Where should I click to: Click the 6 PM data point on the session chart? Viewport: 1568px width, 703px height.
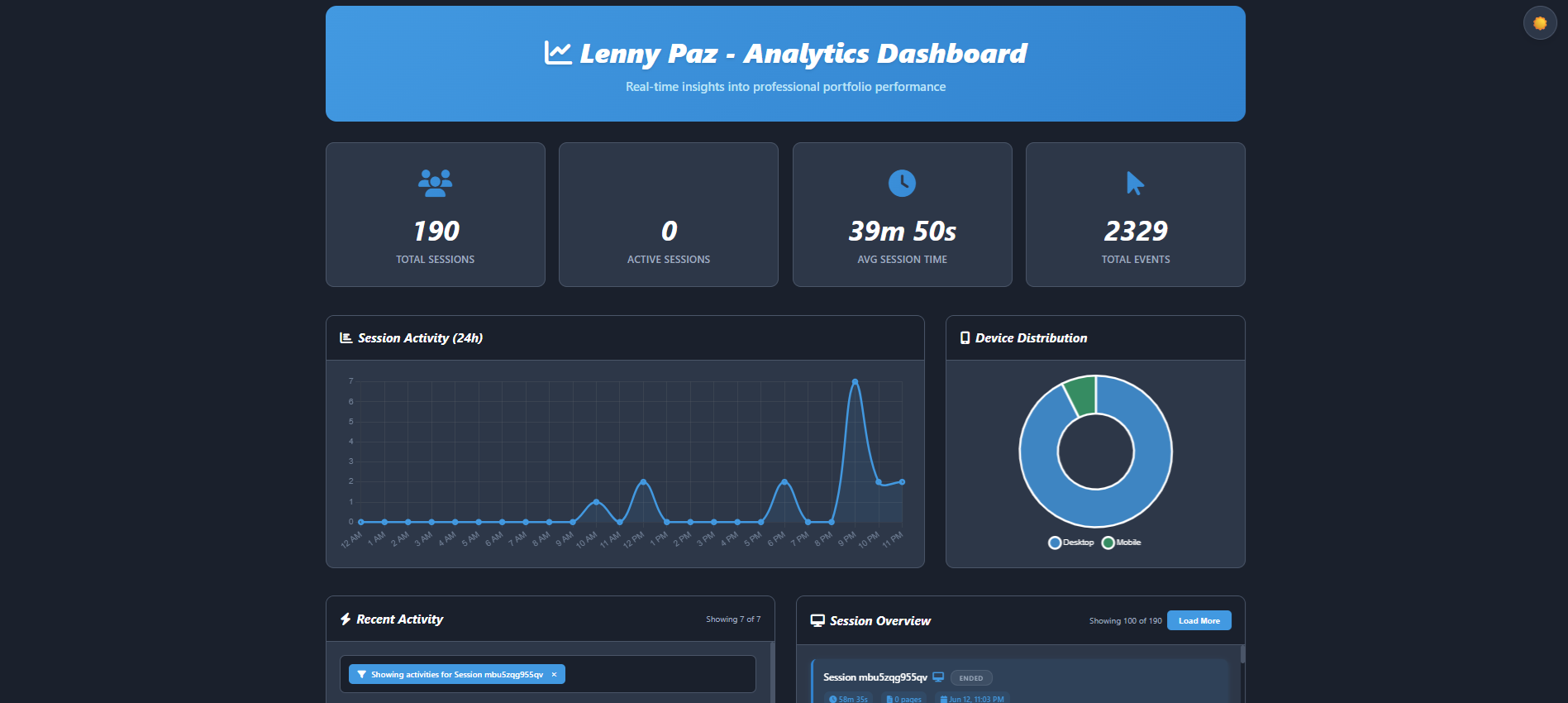click(x=784, y=482)
